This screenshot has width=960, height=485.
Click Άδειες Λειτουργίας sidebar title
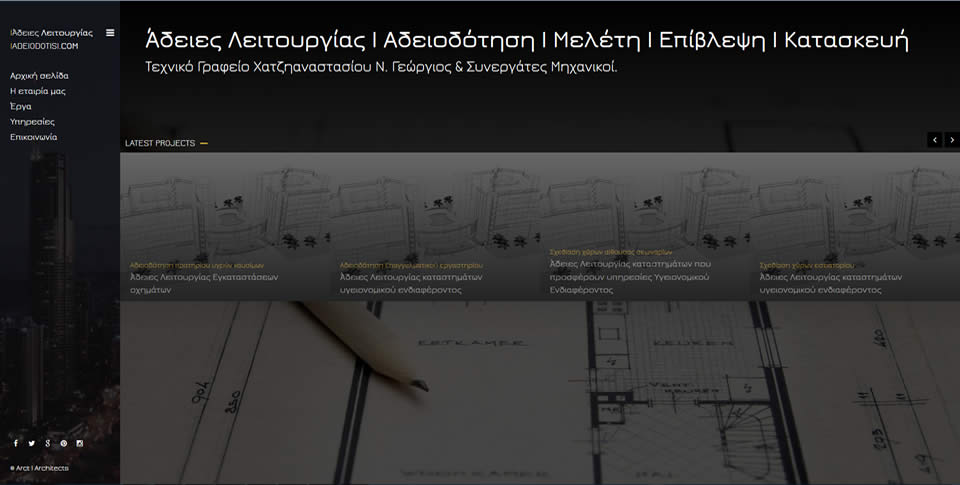(x=51, y=32)
